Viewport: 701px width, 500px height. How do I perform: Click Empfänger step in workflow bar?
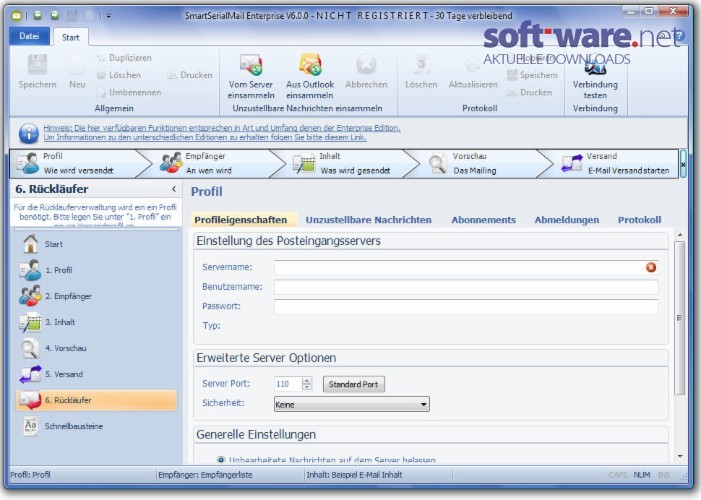point(215,163)
